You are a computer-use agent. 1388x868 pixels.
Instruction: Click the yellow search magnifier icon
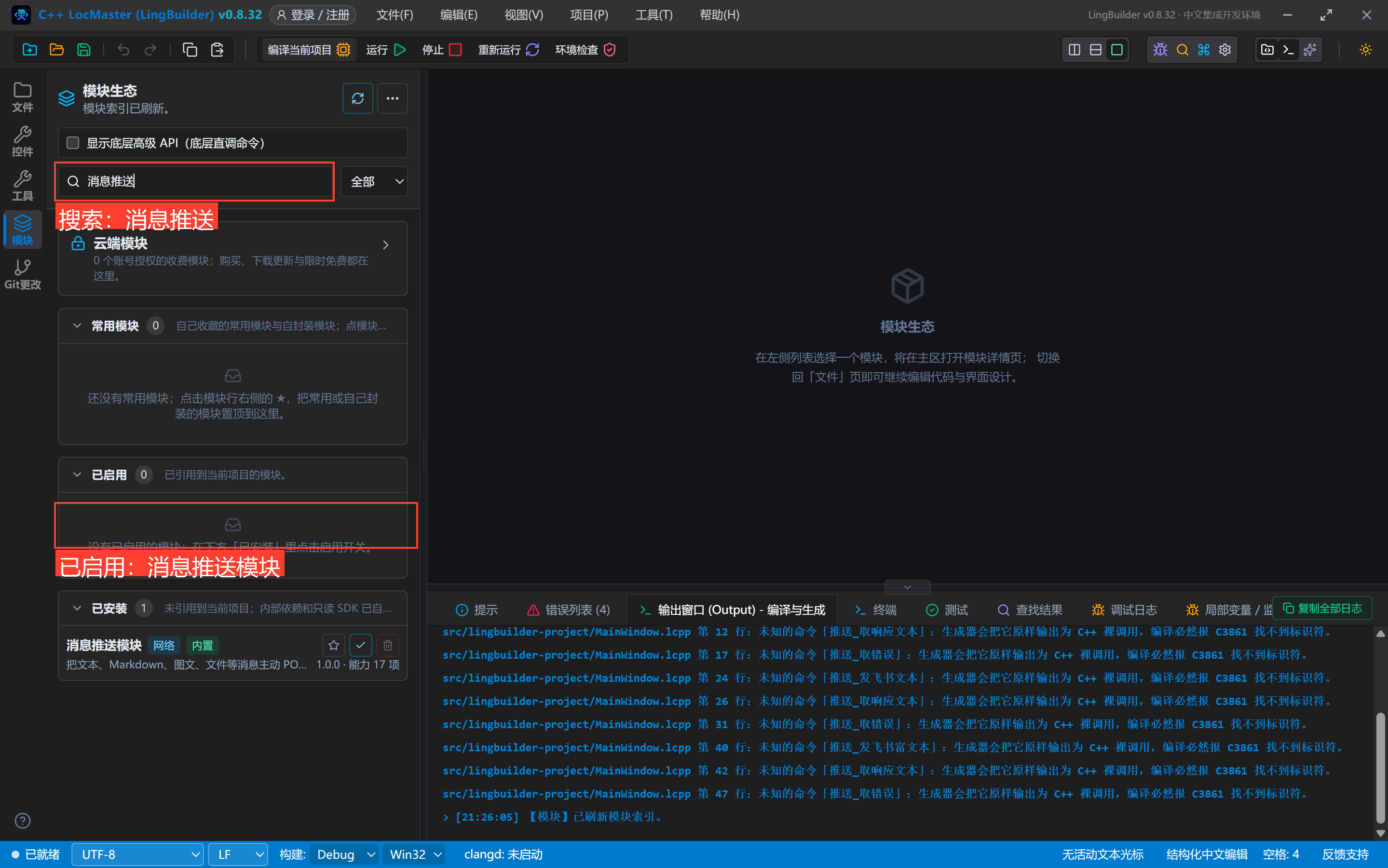coord(1182,50)
